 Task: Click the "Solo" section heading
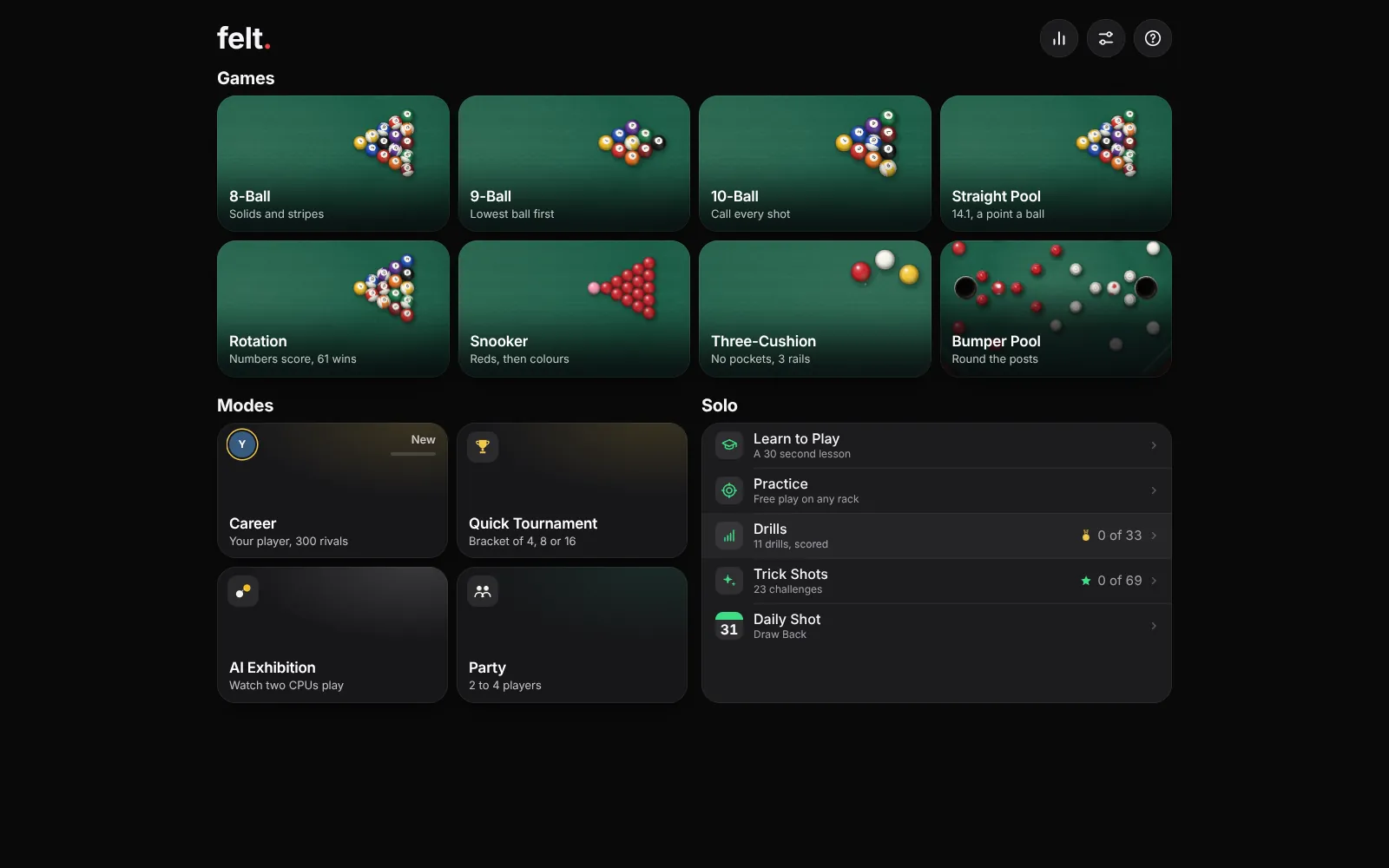pyautogui.click(x=720, y=405)
